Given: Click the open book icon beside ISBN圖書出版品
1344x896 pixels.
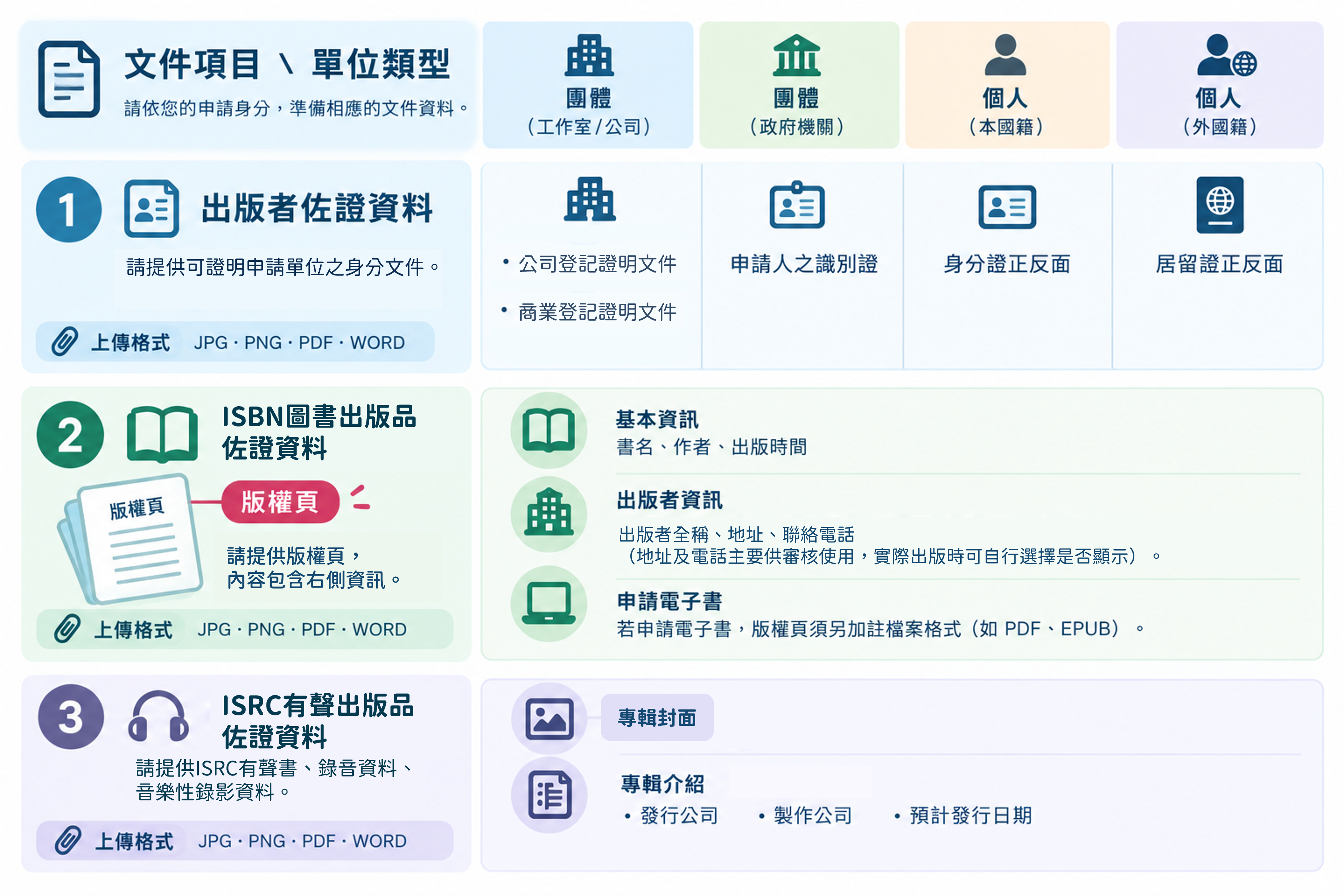Looking at the screenshot, I should [x=162, y=434].
